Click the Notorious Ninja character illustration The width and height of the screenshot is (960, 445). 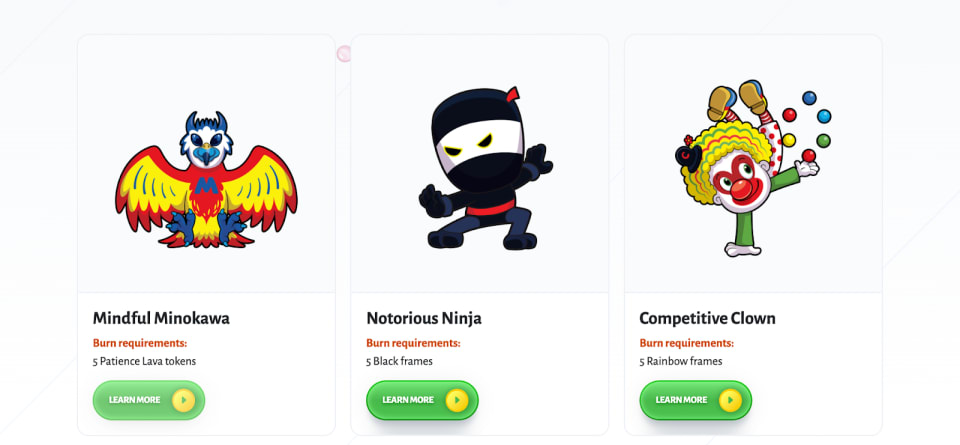(486, 168)
